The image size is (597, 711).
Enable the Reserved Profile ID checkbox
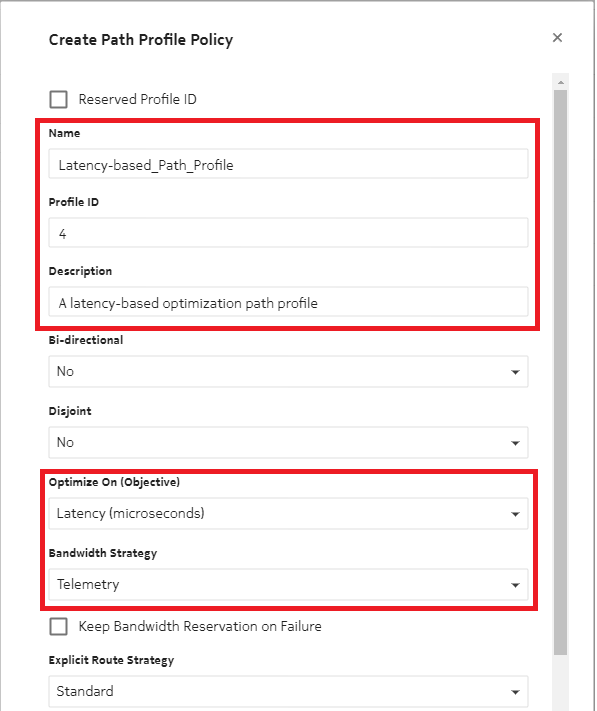[58, 99]
